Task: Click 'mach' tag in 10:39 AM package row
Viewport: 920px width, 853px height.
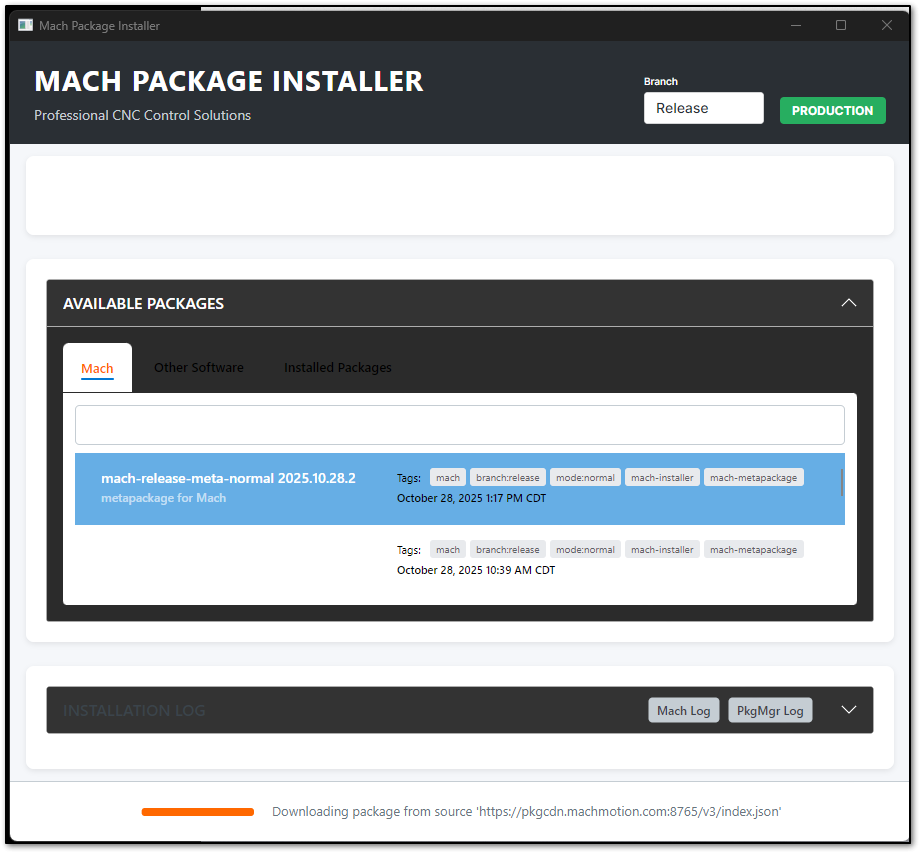Action: coord(448,550)
